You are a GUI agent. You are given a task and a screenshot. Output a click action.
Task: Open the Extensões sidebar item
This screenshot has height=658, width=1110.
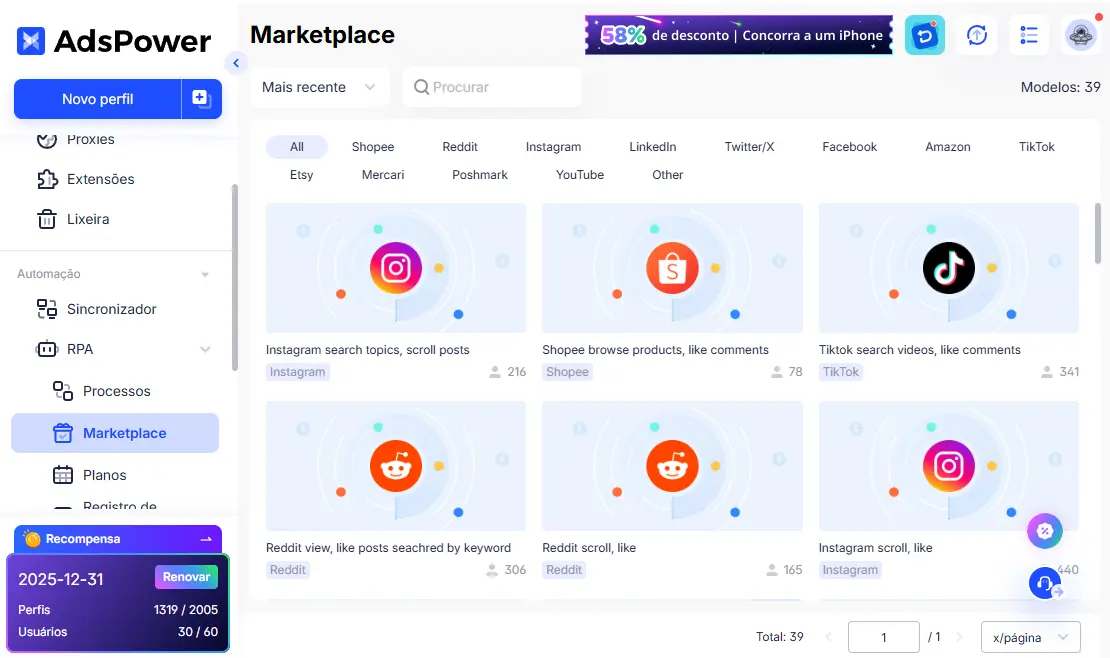(100, 179)
